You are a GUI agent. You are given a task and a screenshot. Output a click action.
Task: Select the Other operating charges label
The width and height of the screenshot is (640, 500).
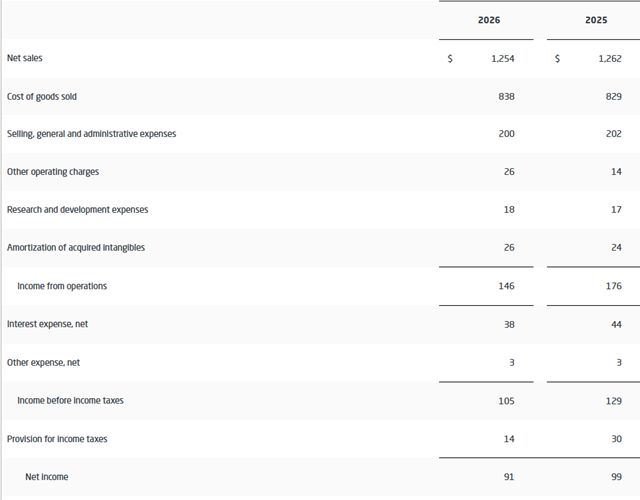click(53, 172)
